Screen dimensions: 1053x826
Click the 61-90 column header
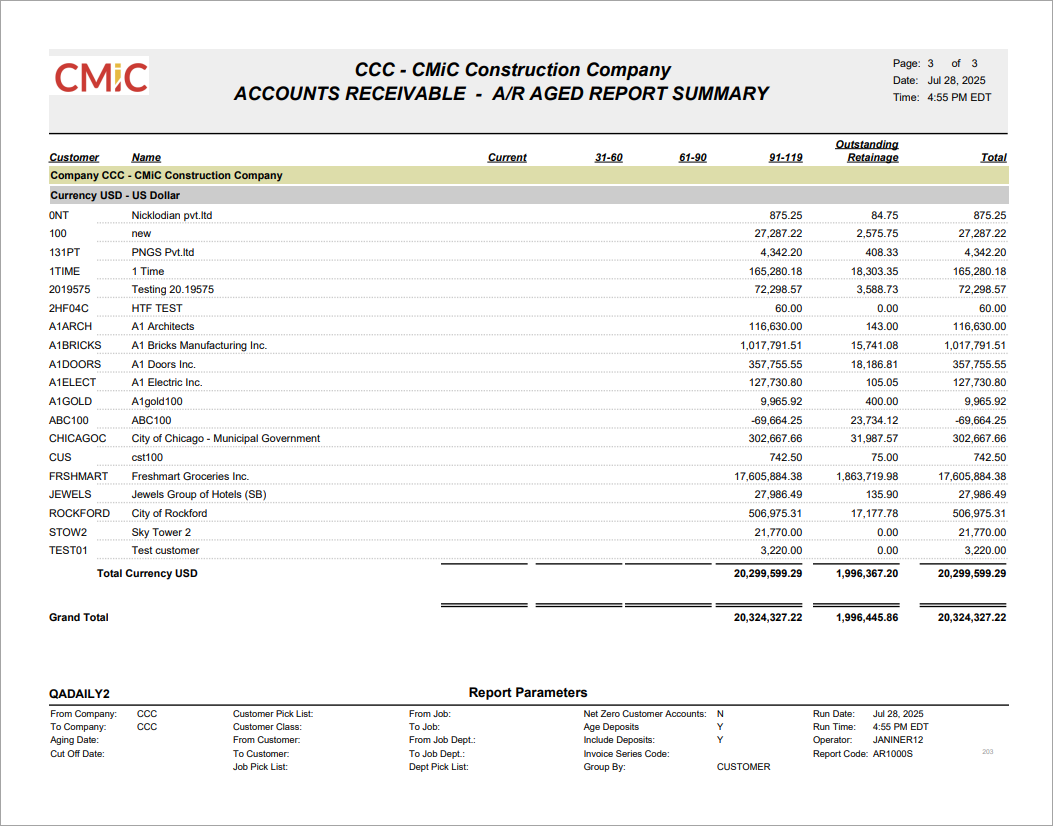tap(691, 157)
